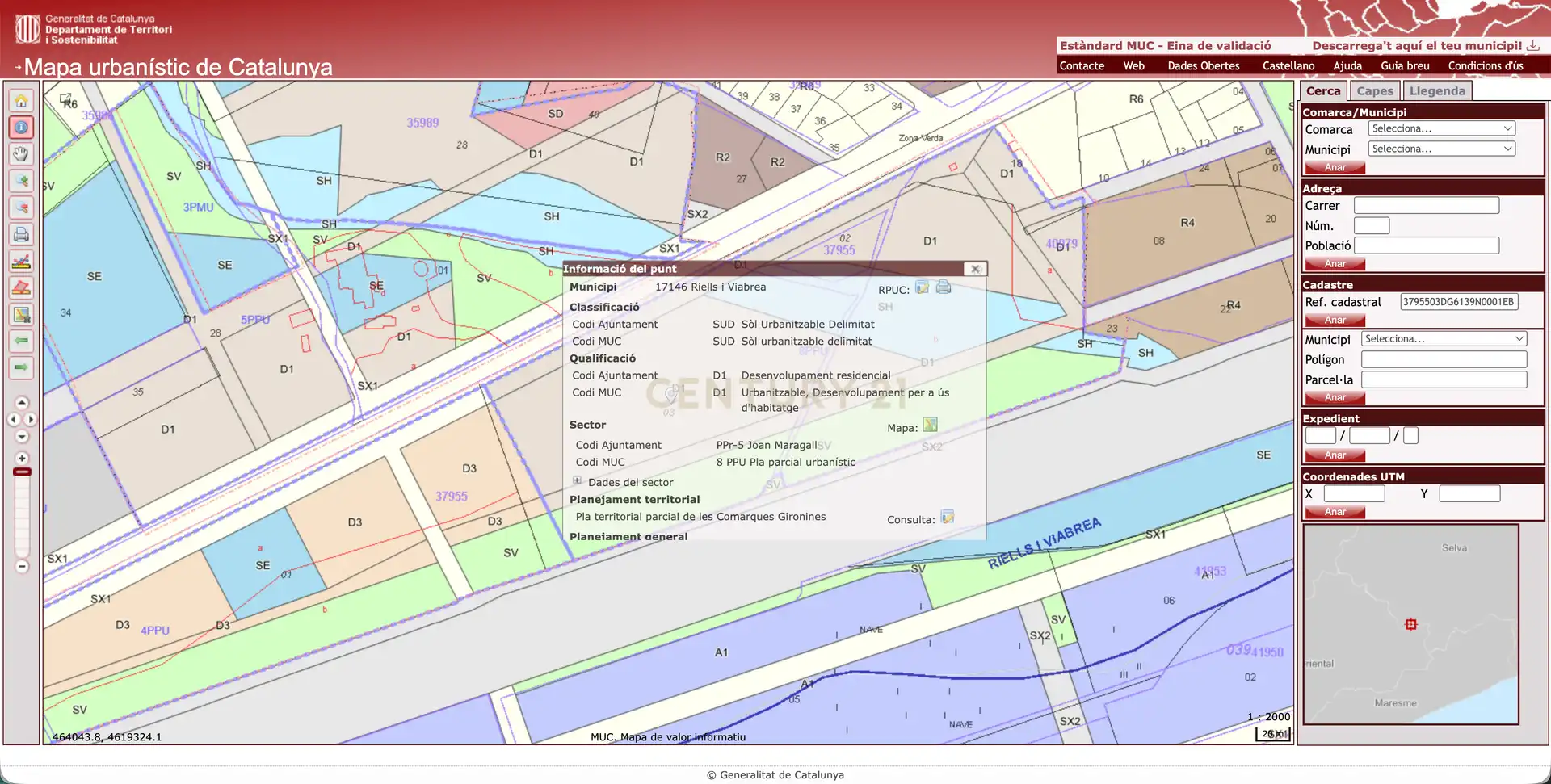This screenshot has height=784, width=1551.
Task: Click Anar button under Adreça
Action: click(1335, 264)
